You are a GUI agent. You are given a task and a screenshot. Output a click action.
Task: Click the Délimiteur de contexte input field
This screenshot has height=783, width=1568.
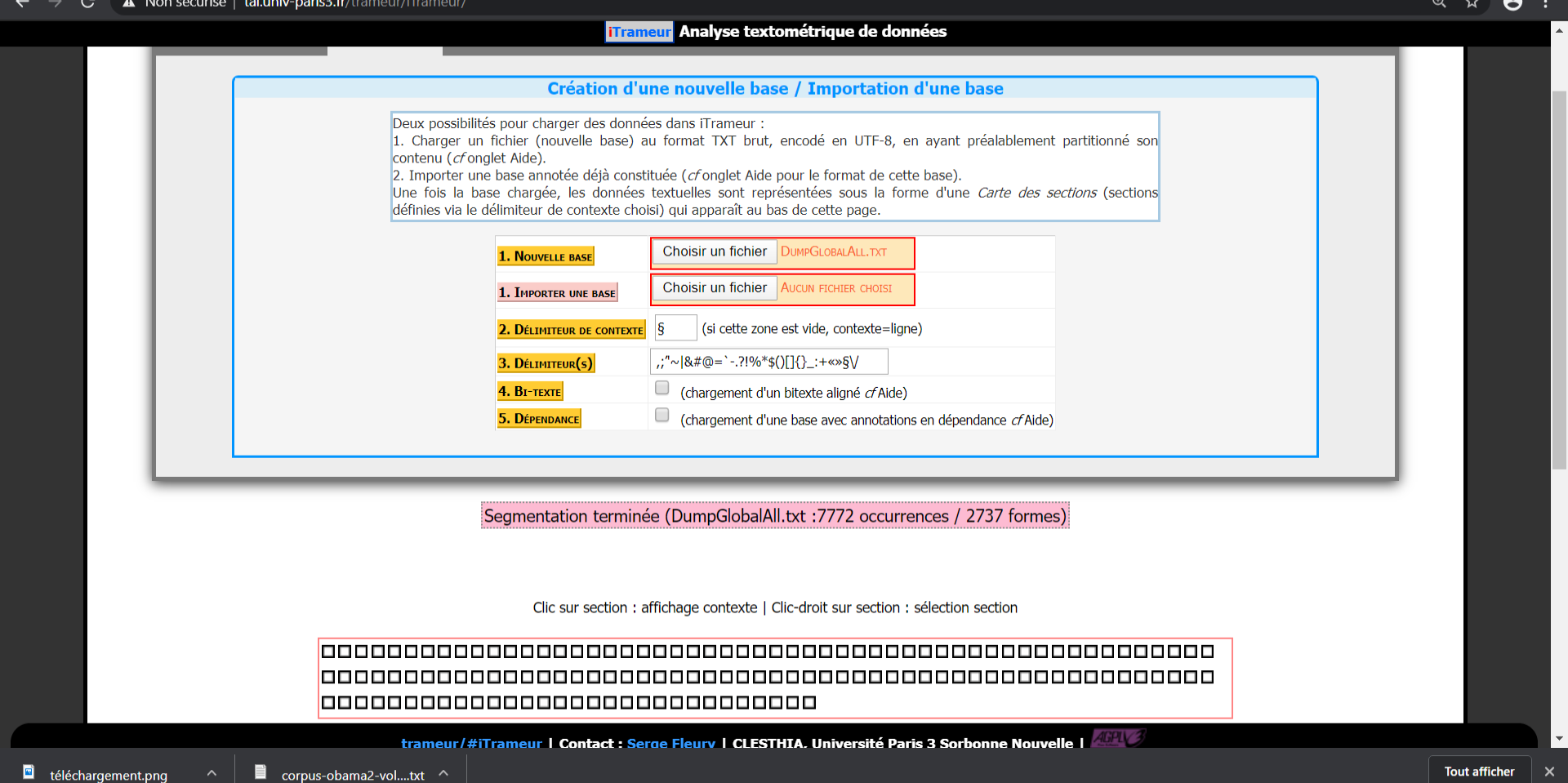pos(675,328)
